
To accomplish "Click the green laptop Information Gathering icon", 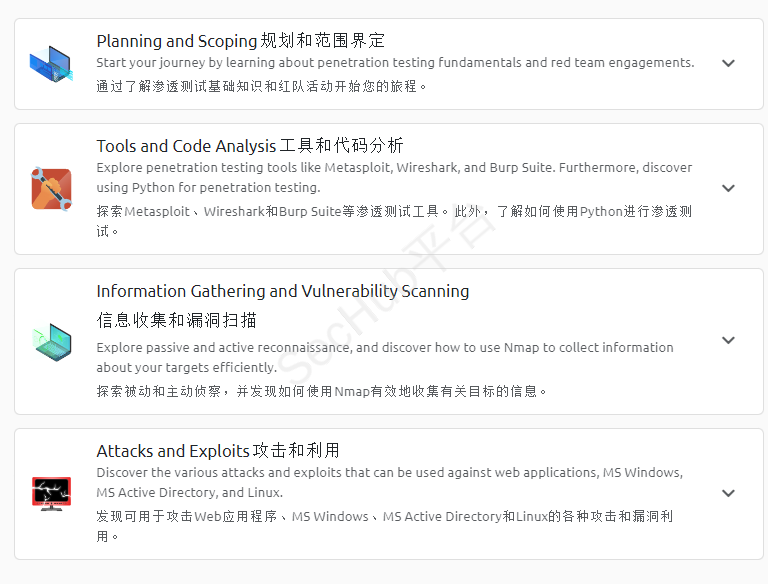I will (51, 342).
